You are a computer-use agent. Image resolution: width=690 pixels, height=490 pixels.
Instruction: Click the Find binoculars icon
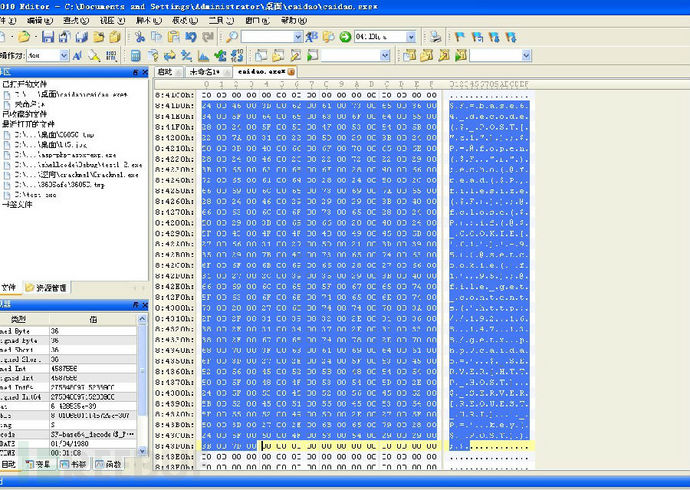click(x=232, y=37)
